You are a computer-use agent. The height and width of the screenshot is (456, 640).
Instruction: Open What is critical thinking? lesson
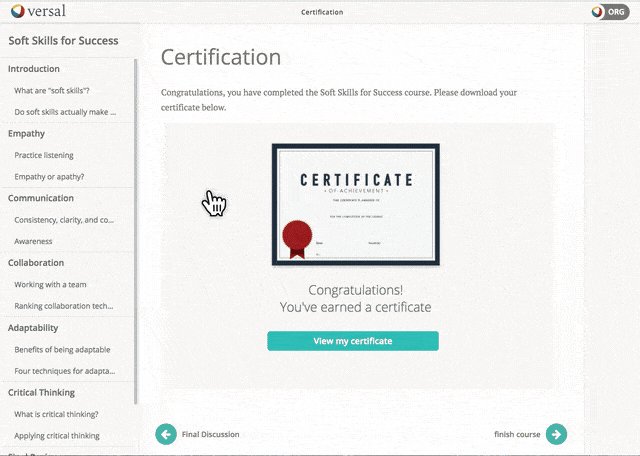click(x=56, y=414)
